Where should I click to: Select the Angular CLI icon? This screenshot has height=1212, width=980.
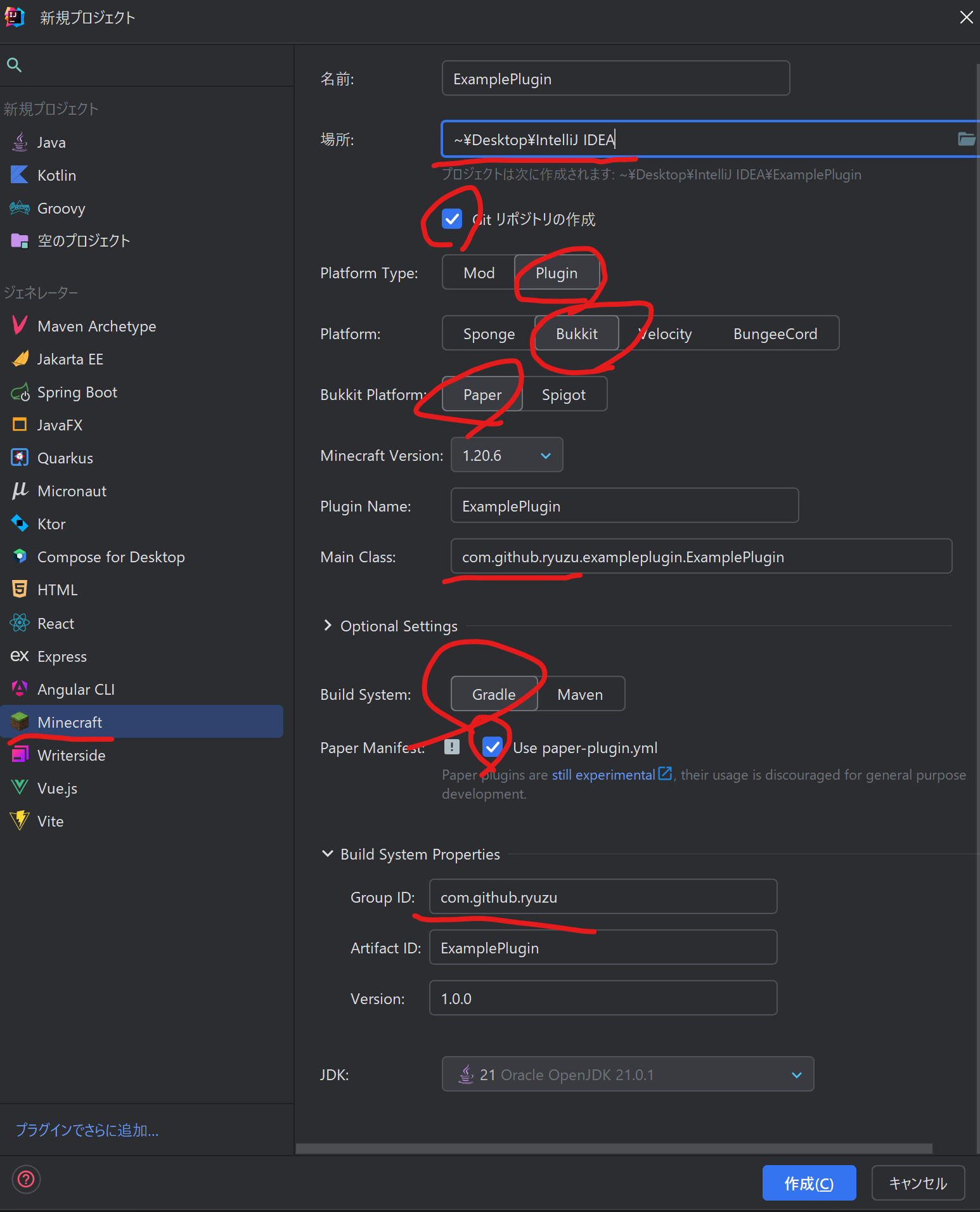coord(20,689)
